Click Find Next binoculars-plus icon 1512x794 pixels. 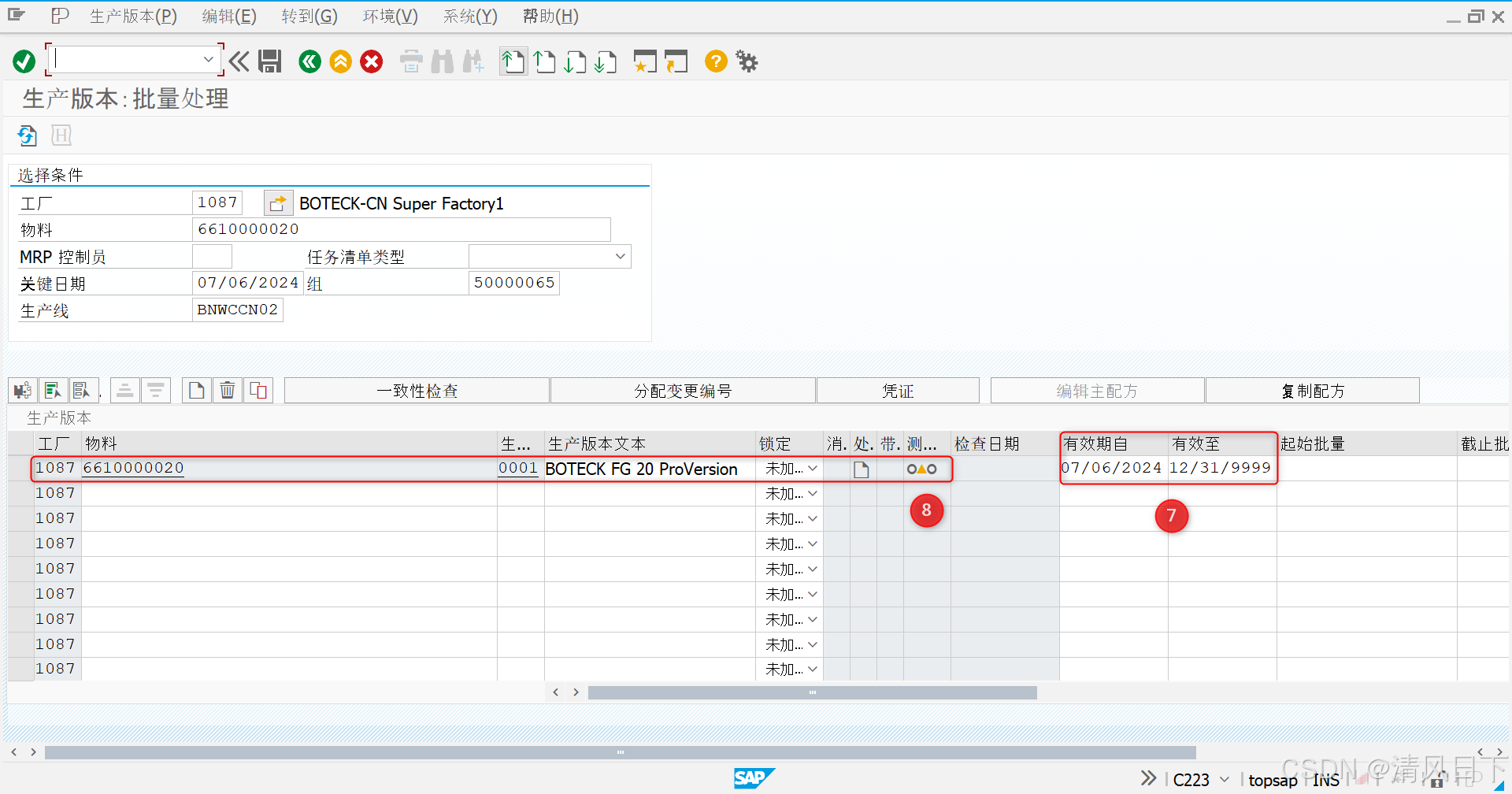pyautogui.click(x=473, y=61)
